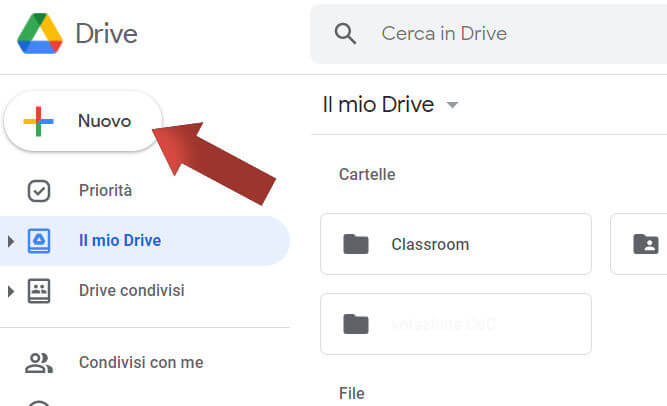The image size is (667, 406).
Task: Expand Il mio Drive tree arrow
Action: [x=11, y=241]
